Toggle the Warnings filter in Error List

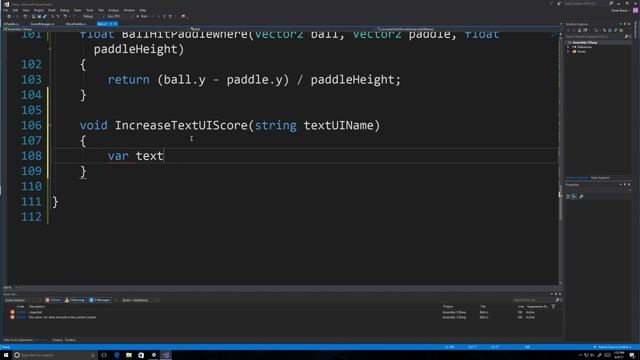coord(75,300)
